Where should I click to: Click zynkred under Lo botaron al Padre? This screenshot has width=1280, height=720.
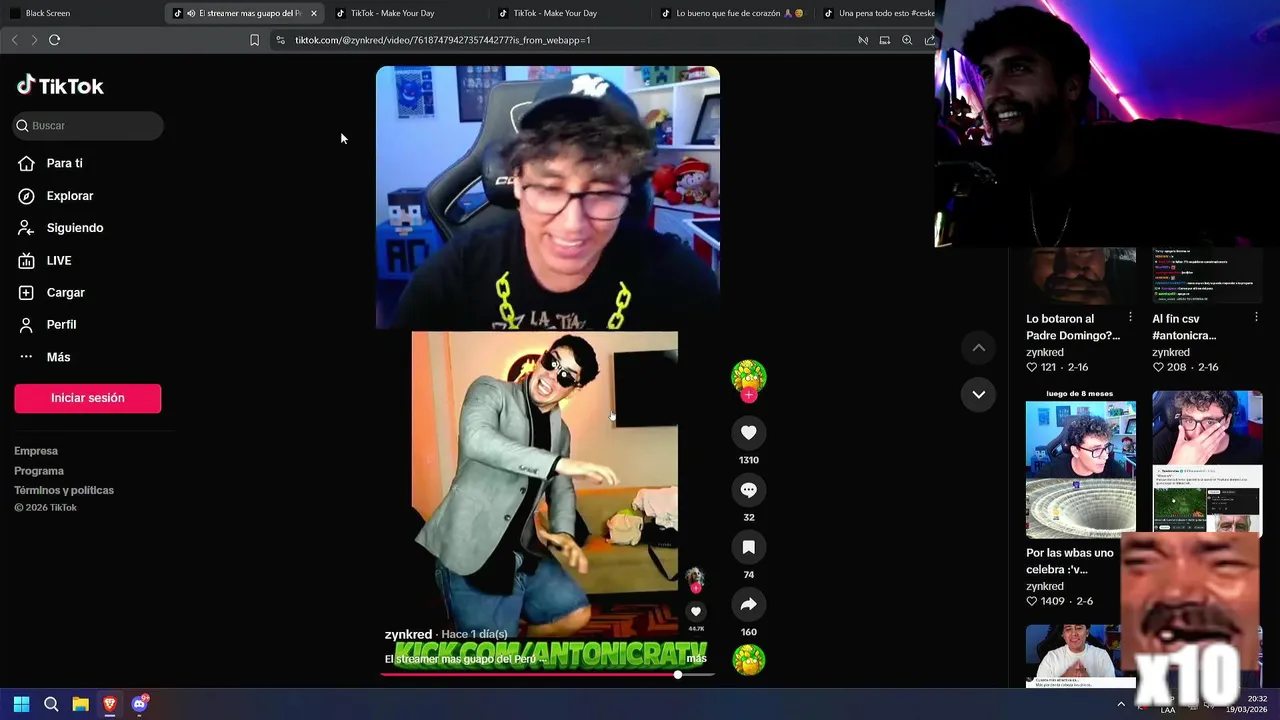1045,352
